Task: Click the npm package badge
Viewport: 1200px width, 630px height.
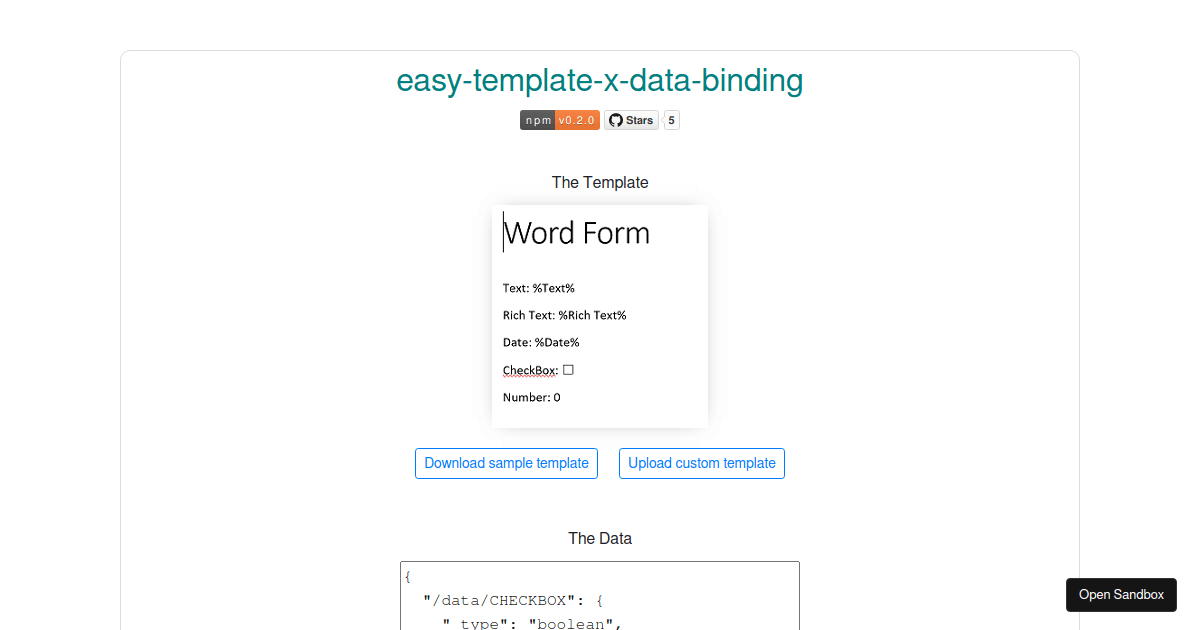Action: pyautogui.click(x=558, y=120)
